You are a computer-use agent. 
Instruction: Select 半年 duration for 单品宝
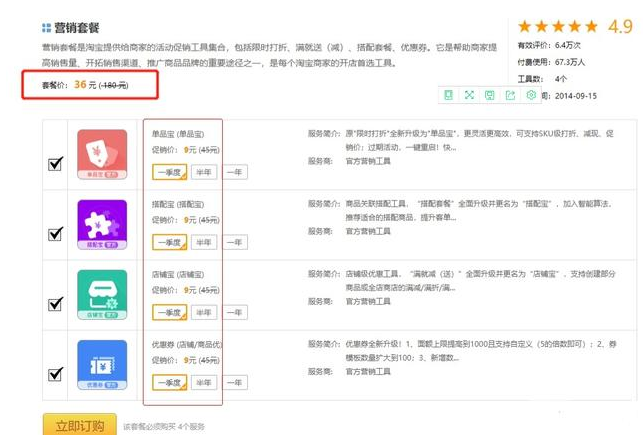point(204,172)
